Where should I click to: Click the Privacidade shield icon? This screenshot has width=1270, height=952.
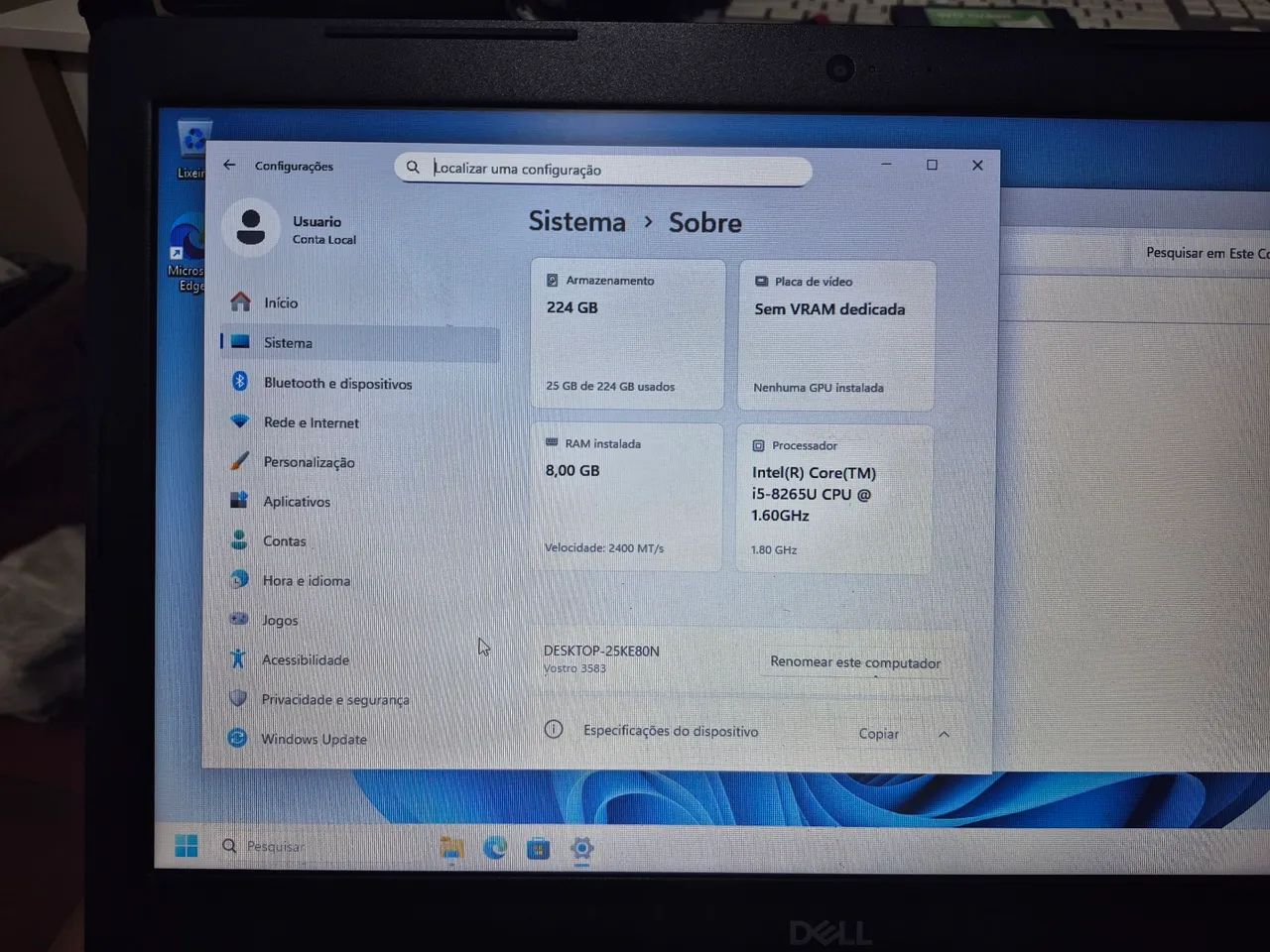pyautogui.click(x=237, y=698)
